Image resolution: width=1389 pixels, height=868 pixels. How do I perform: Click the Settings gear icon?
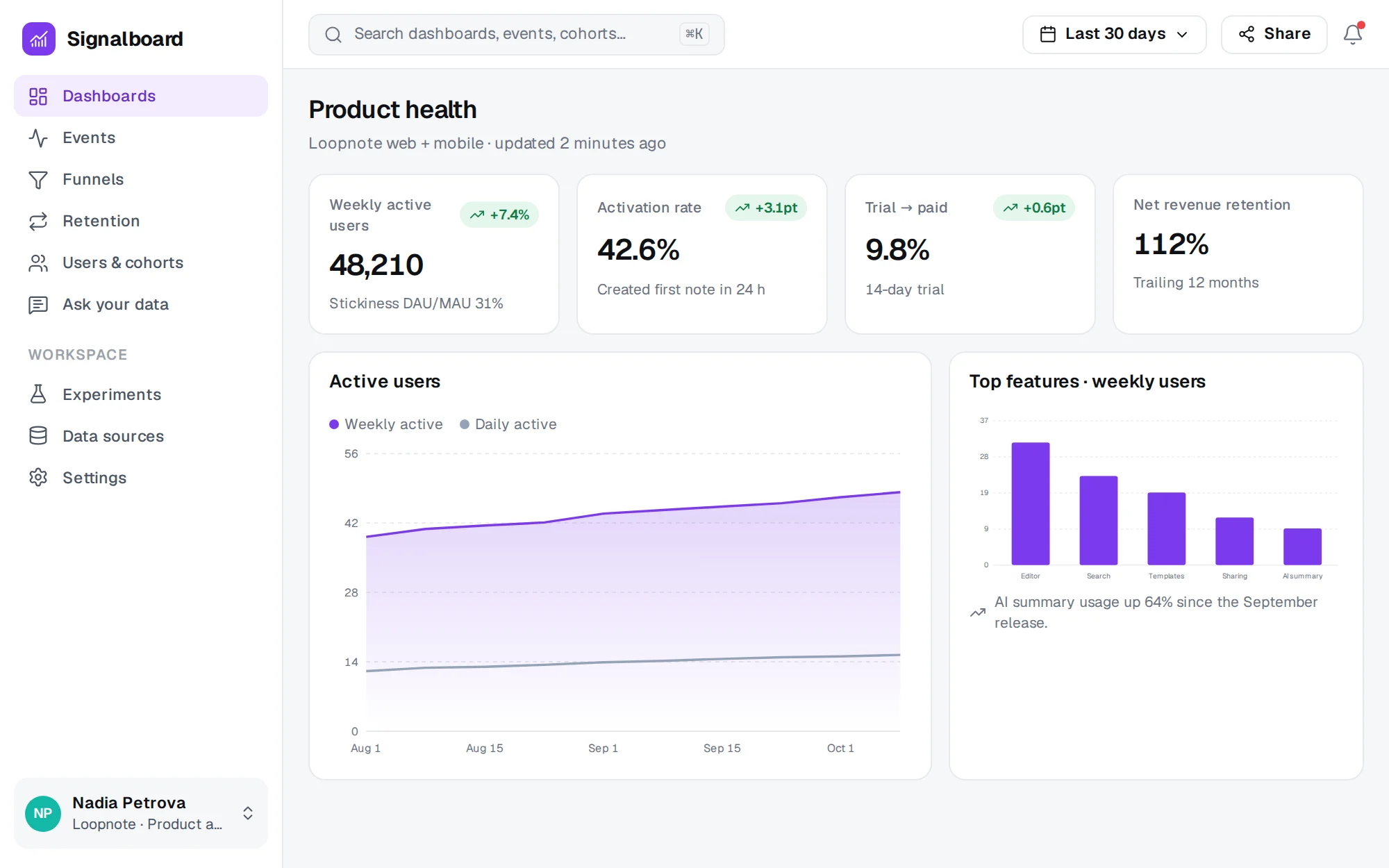38,478
